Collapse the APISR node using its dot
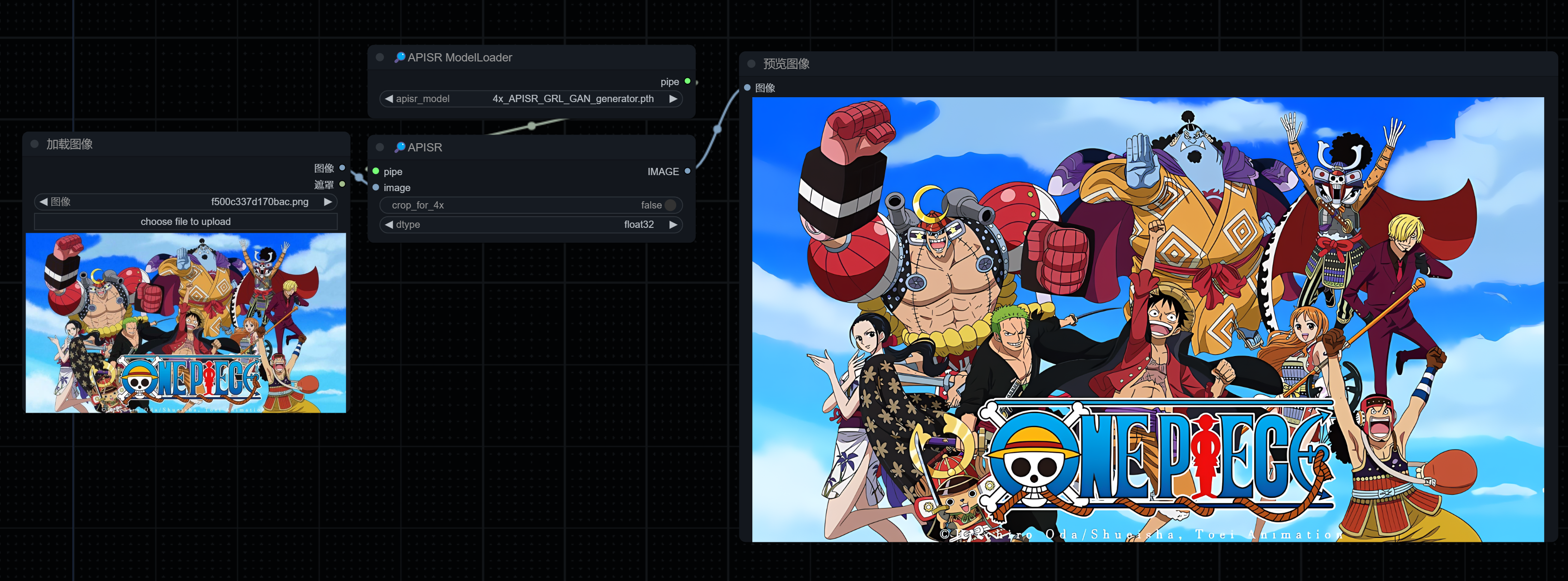The width and height of the screenshot is (1568, 581). pyautogui.click(x=380, y=147)
